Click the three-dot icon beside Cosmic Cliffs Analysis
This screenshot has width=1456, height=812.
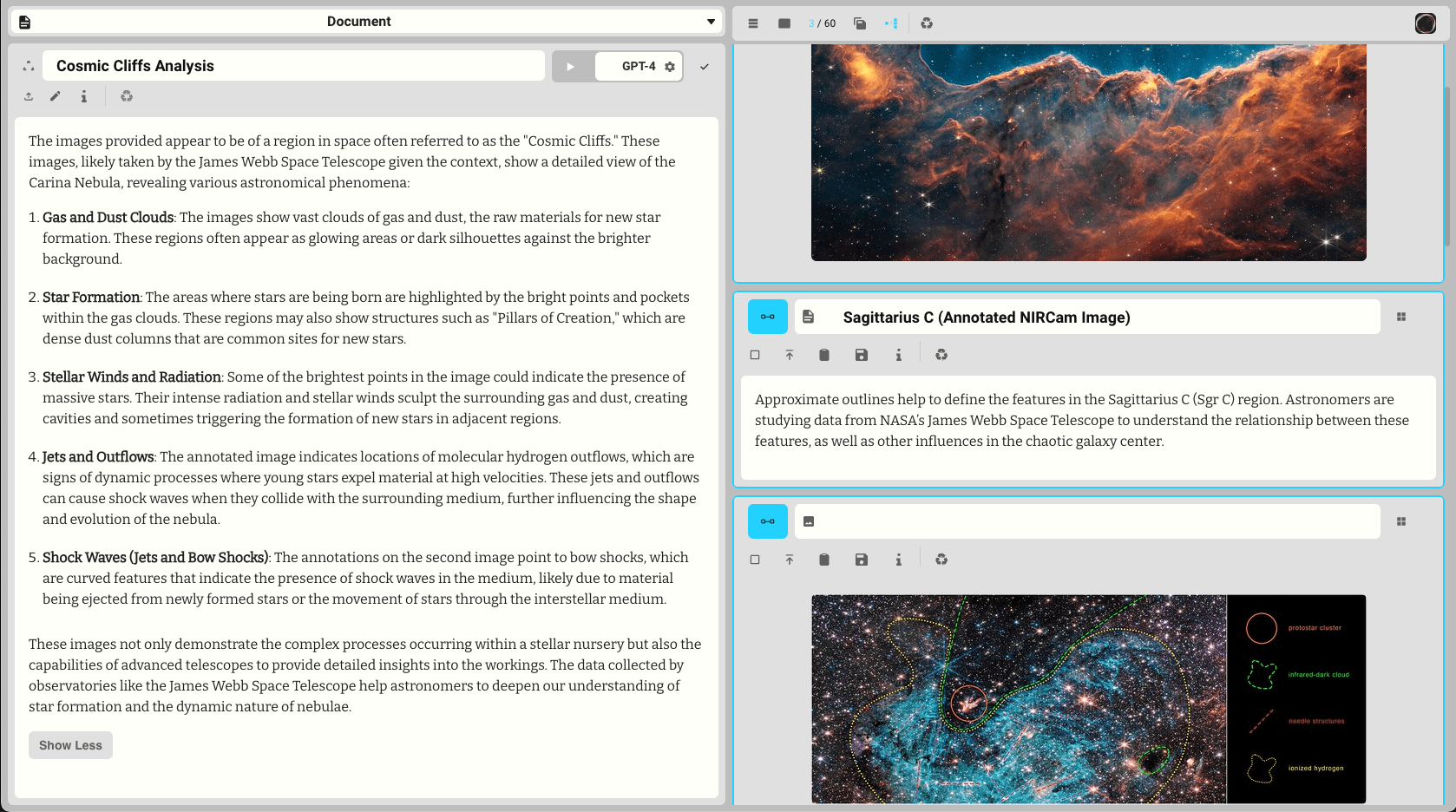tap(28, 66)
